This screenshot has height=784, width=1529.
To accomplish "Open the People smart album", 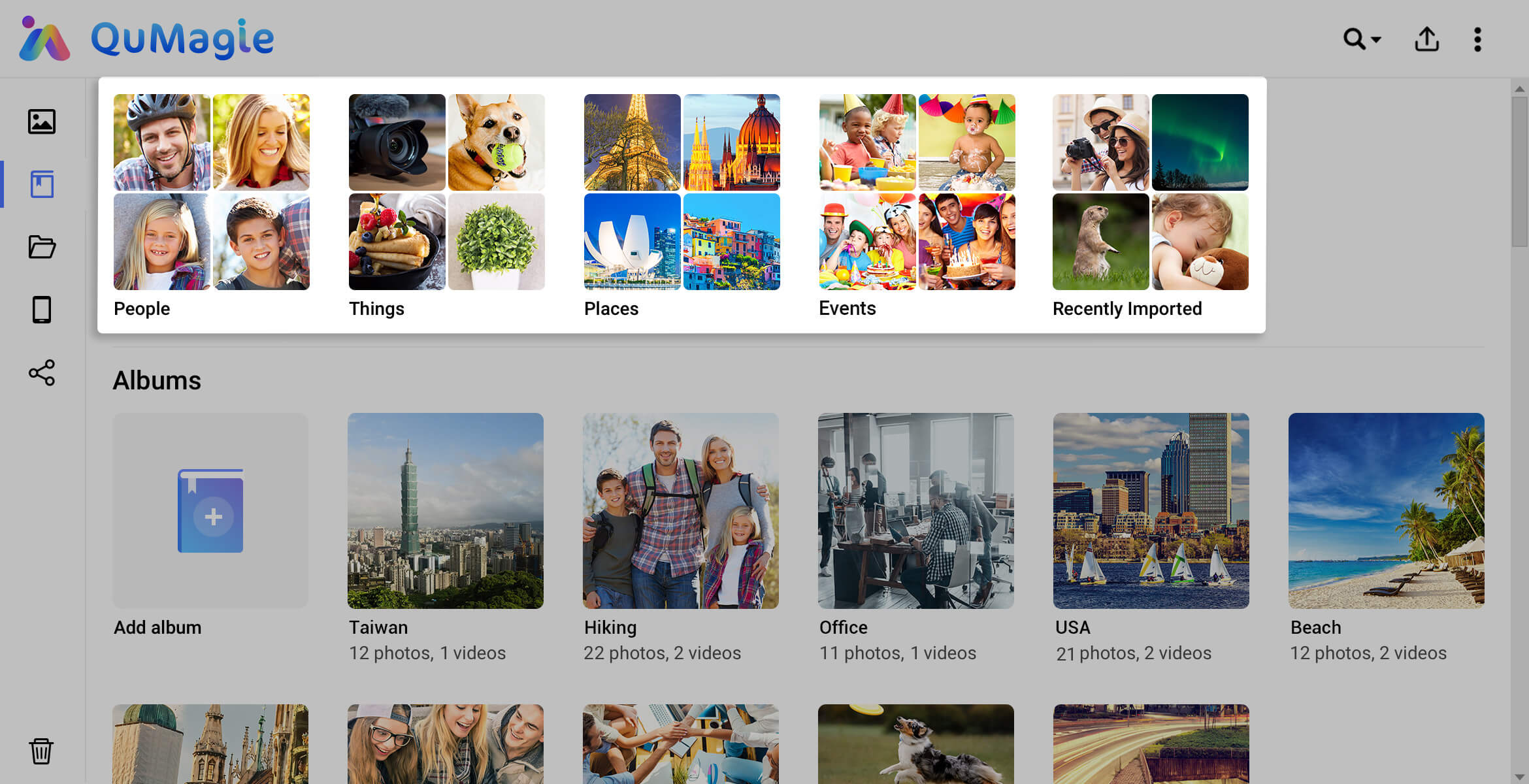I will tap(211, 192).
